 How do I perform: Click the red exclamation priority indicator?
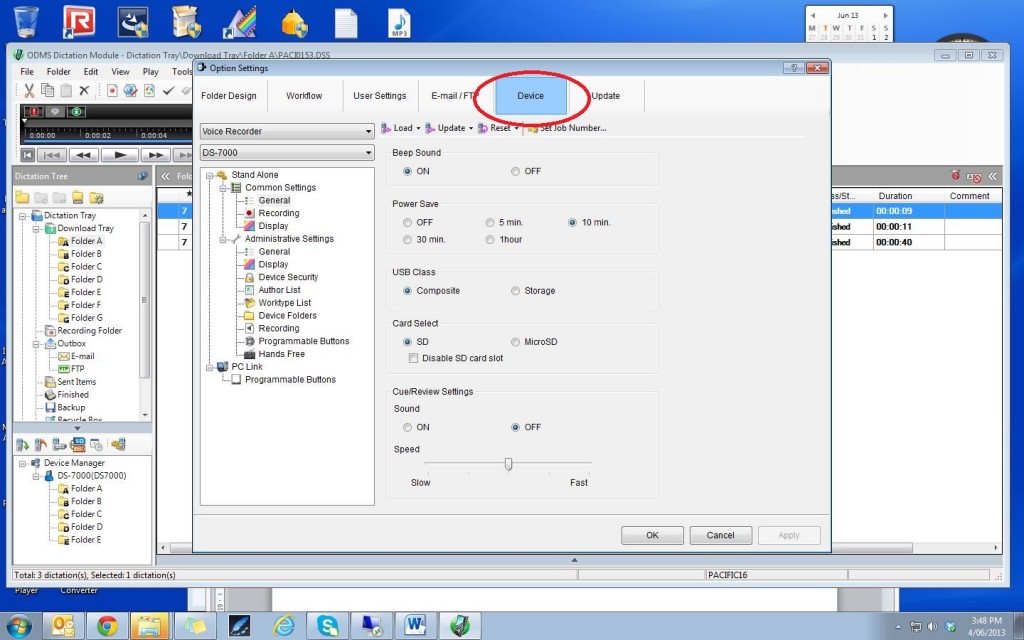pyautogui.click(x=33, y=112)
